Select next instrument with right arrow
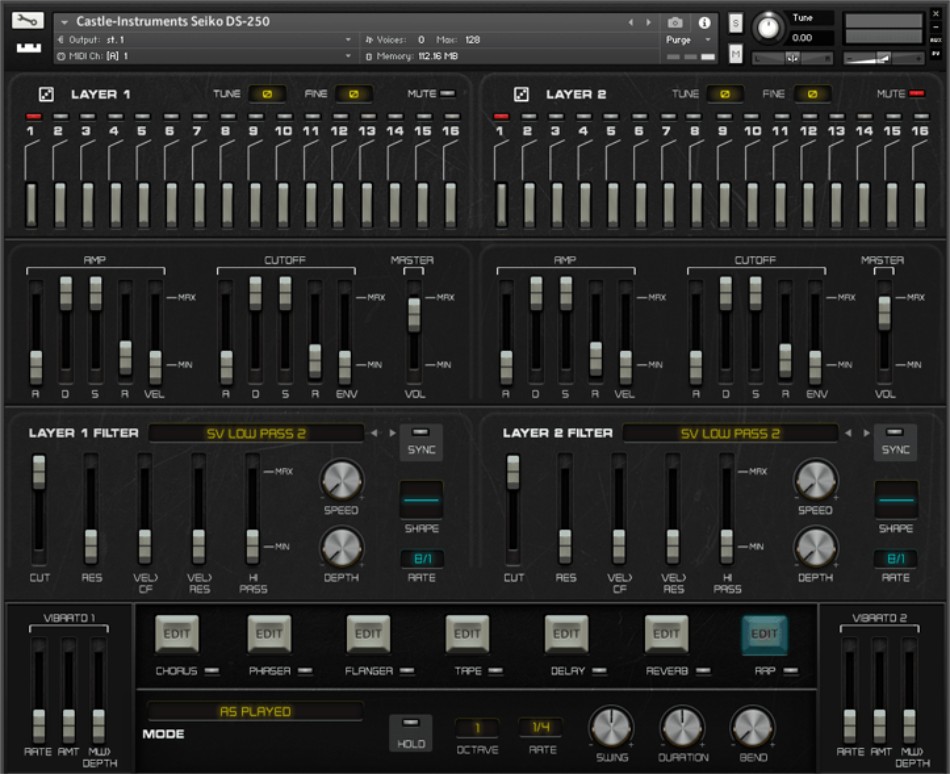 648,22
